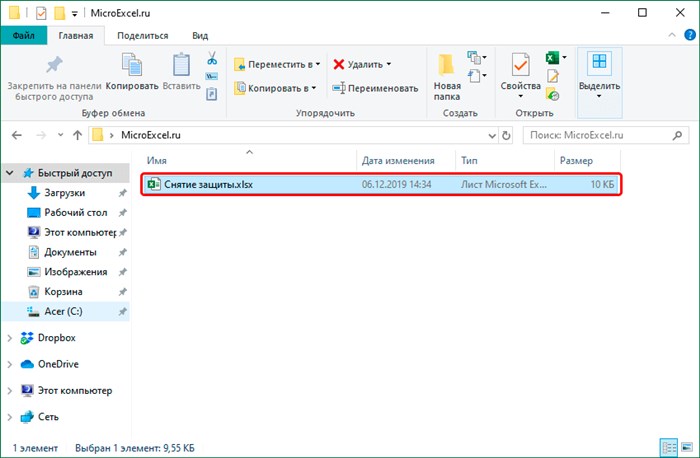Pin to Quick access ribbon button
Screen dimensions: 700x458
[54, 78]
